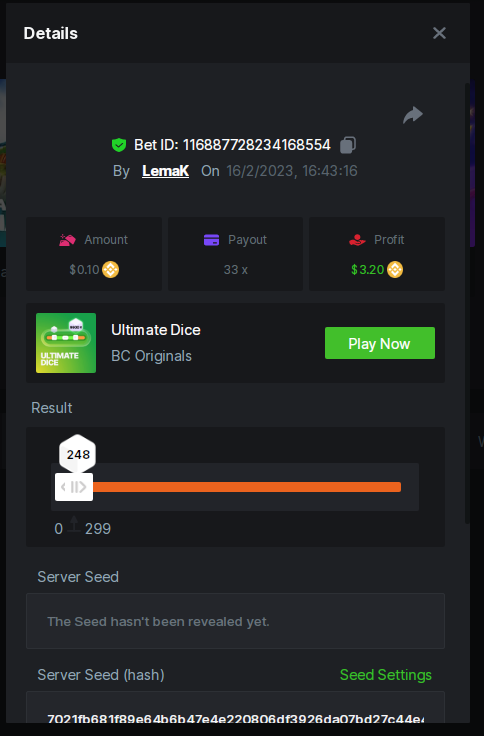The width and height of the screenshot is (484, 736).
Task: Click the dice slider handle
Action: click(74, 487)
